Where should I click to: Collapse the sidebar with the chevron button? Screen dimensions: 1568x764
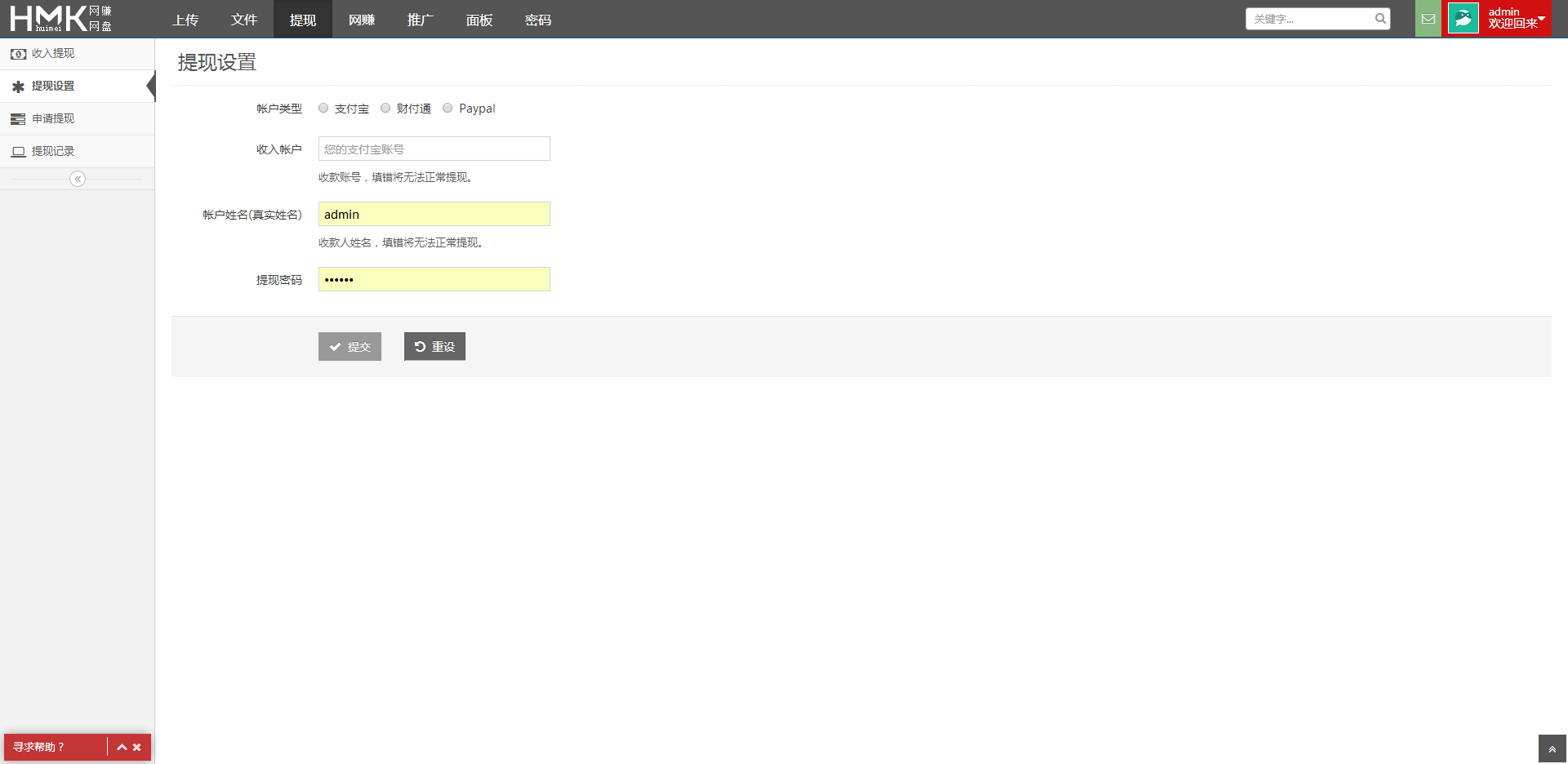click(x=78, y=179)
